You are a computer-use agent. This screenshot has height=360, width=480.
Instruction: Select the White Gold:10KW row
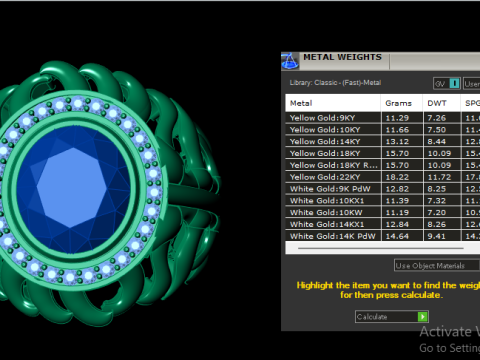pos(383,212)
